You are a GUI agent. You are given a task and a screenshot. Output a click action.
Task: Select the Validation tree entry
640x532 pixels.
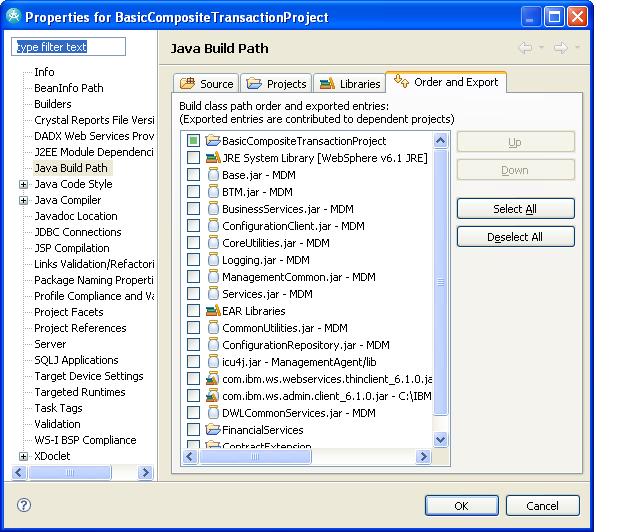point(57,424)
